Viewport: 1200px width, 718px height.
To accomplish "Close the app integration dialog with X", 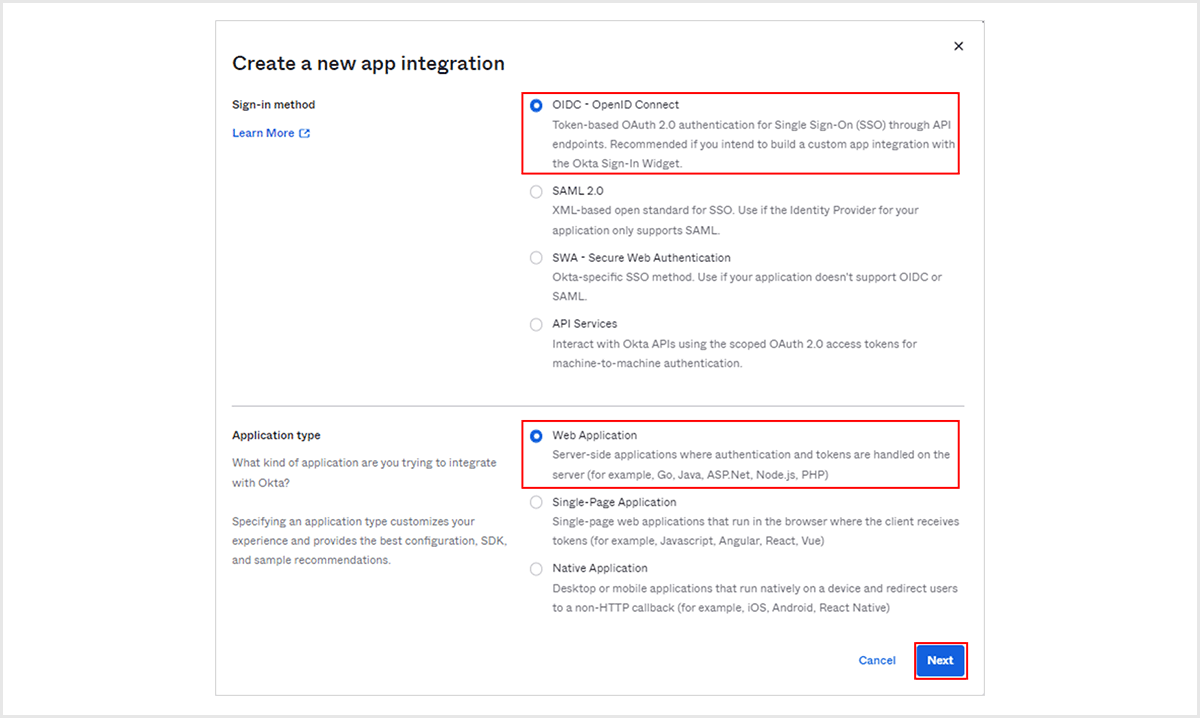I will pyautogui.click(x=958, y=46).
